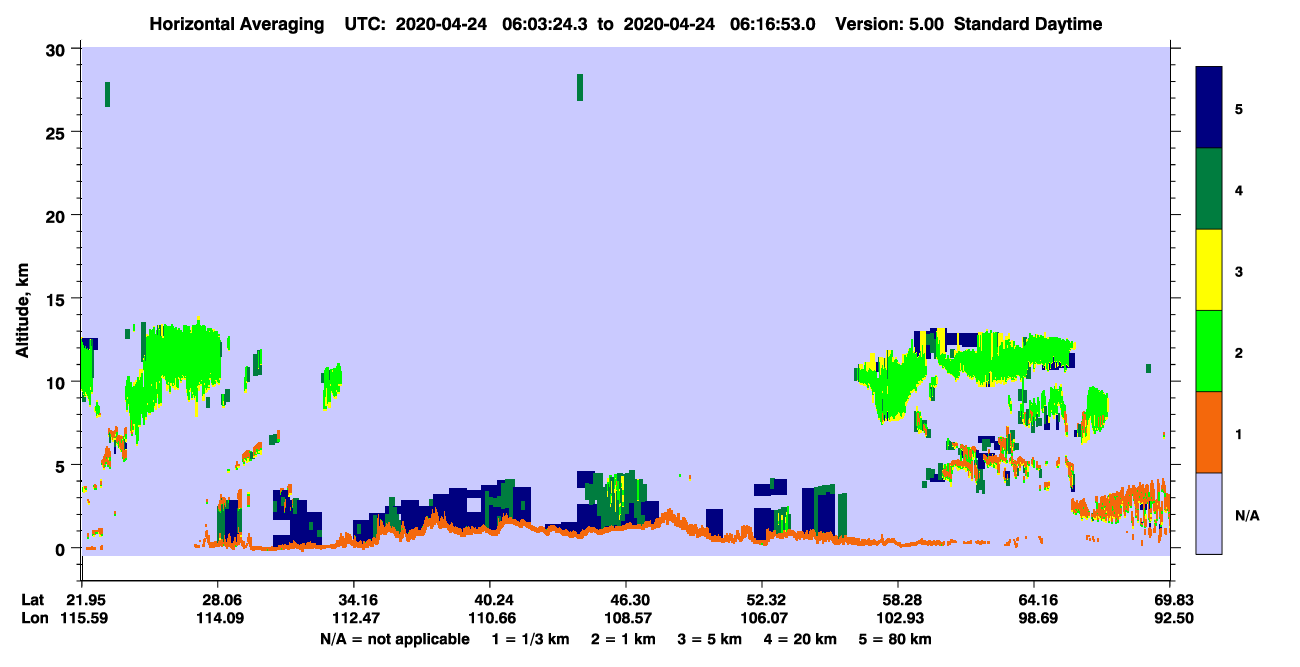
Task: Click the orange level 1 color swatch
Action: 1209,432
